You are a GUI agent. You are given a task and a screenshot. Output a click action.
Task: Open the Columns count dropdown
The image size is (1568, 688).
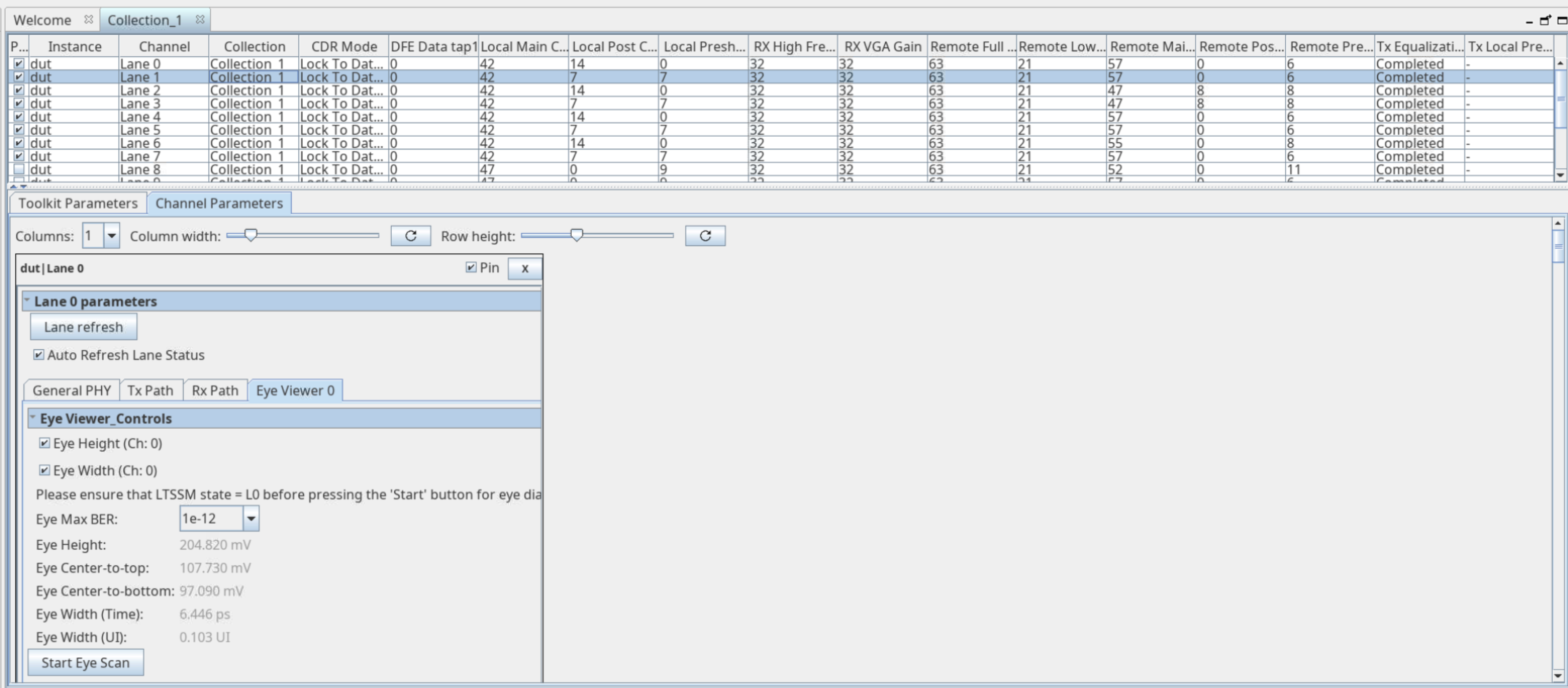point(111,236)
